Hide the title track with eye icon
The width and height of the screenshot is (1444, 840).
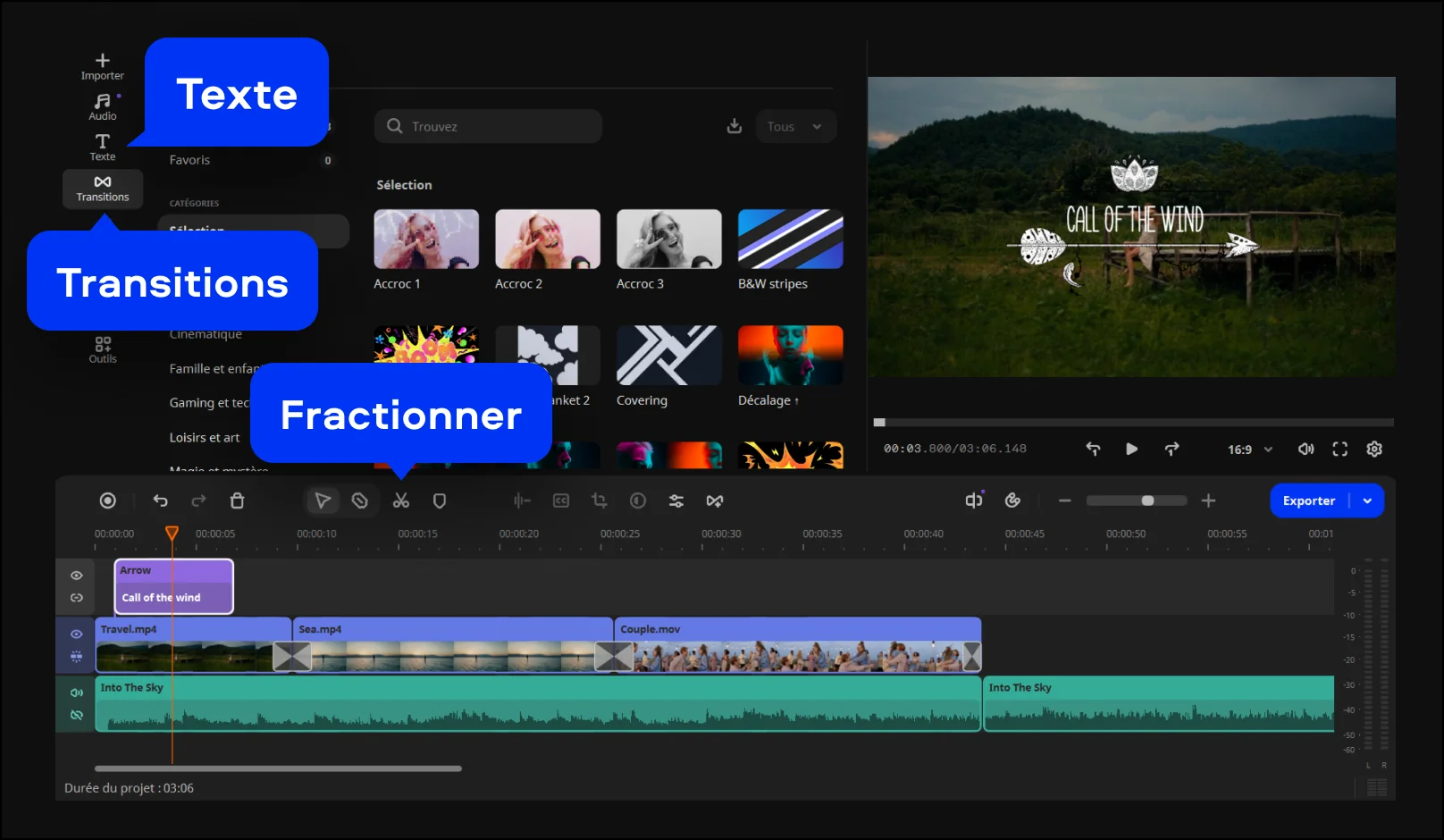coord(77,575)
